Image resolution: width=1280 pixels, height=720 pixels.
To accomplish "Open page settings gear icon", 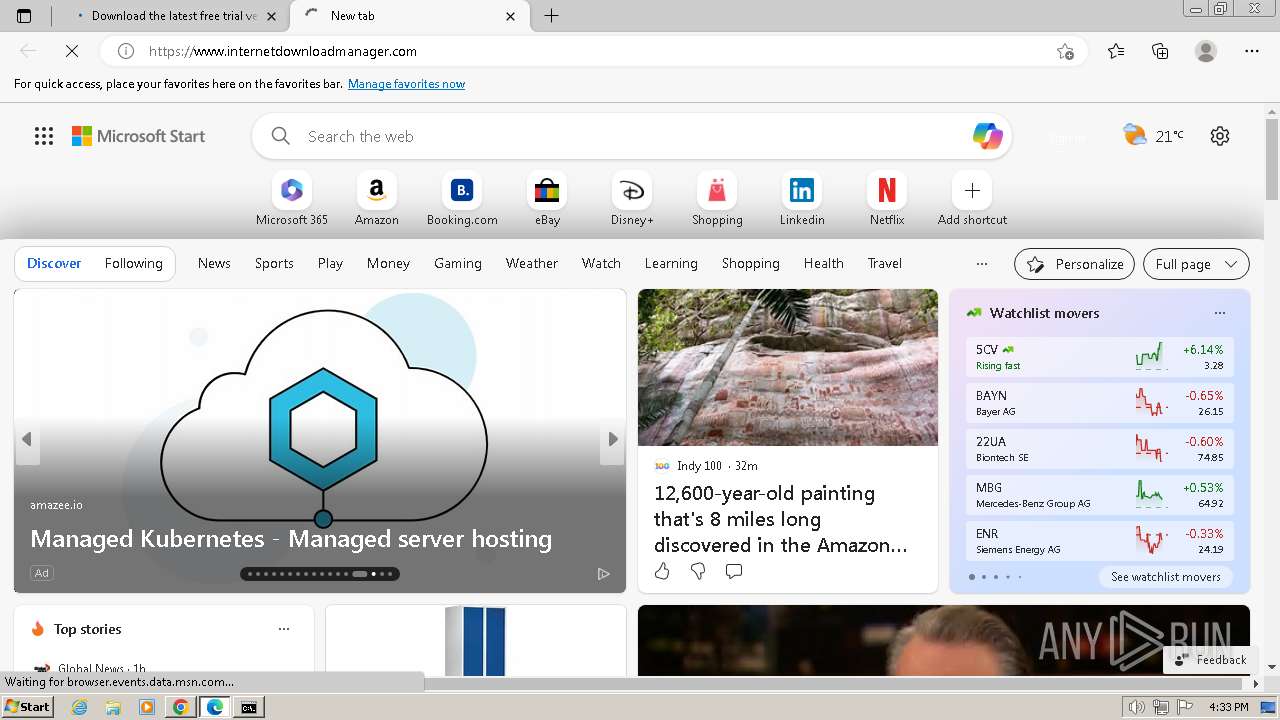I will point(1220,136).
